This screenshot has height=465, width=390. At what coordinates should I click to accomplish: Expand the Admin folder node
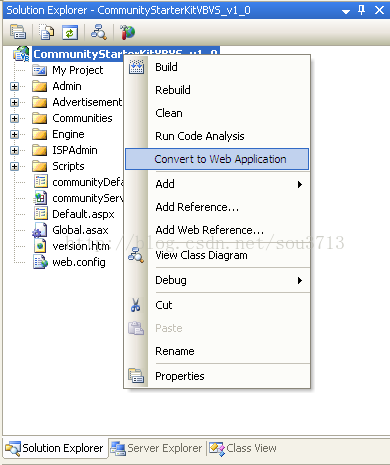point(14,86)
